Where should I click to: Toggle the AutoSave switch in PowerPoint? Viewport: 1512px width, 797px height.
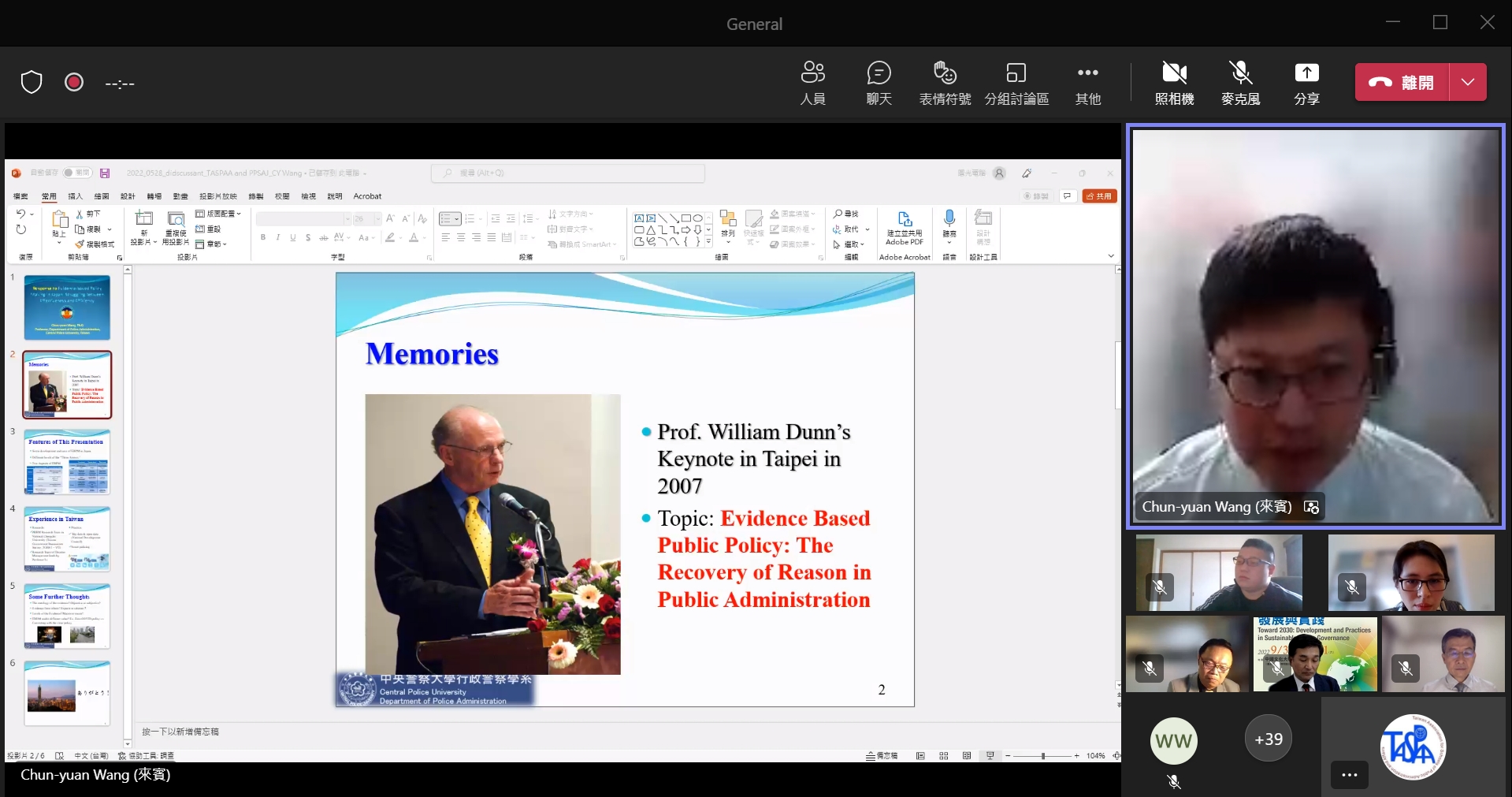pos(77,173)
